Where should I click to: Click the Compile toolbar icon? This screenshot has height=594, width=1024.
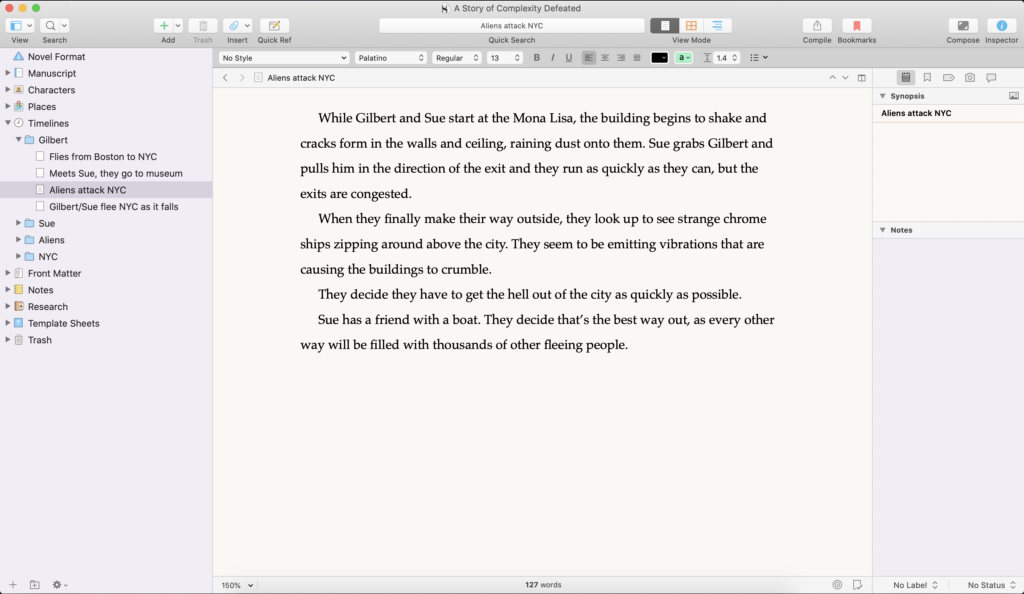pos(817,25)
